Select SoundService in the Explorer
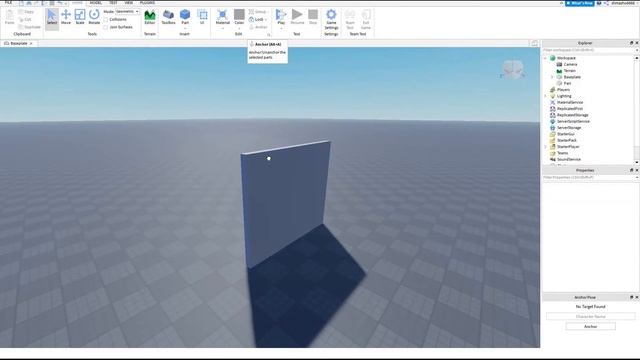This screenshot has height=360, width=640. point(569,160)
